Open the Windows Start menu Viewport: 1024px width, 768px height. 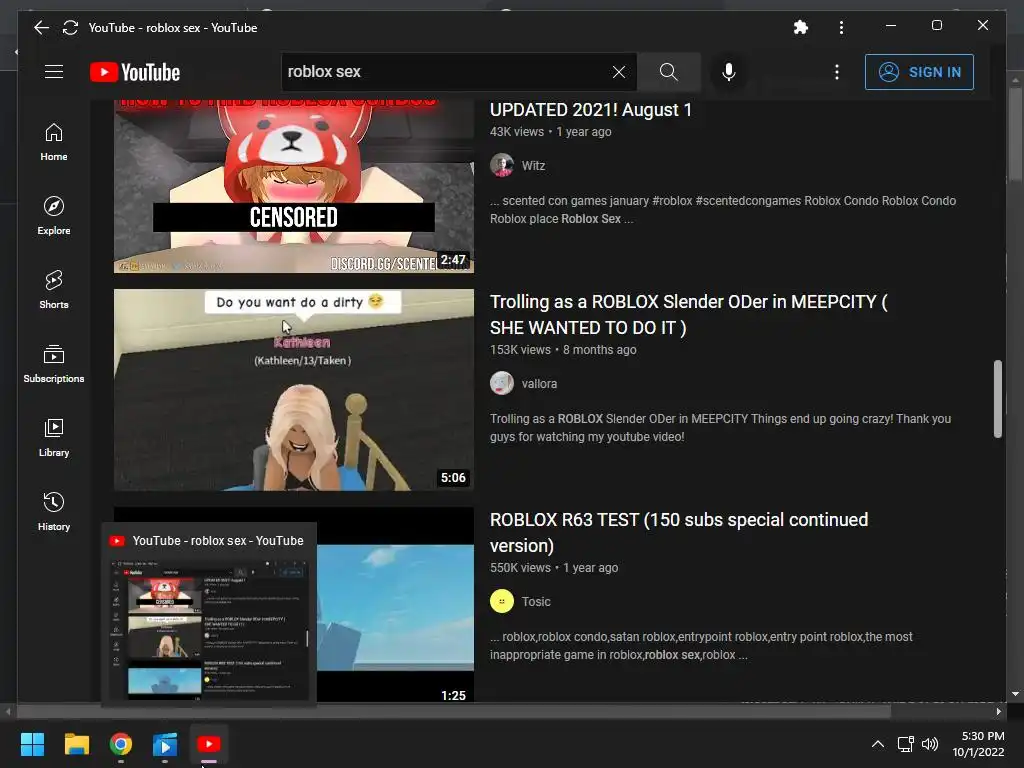tap(32, 744)
